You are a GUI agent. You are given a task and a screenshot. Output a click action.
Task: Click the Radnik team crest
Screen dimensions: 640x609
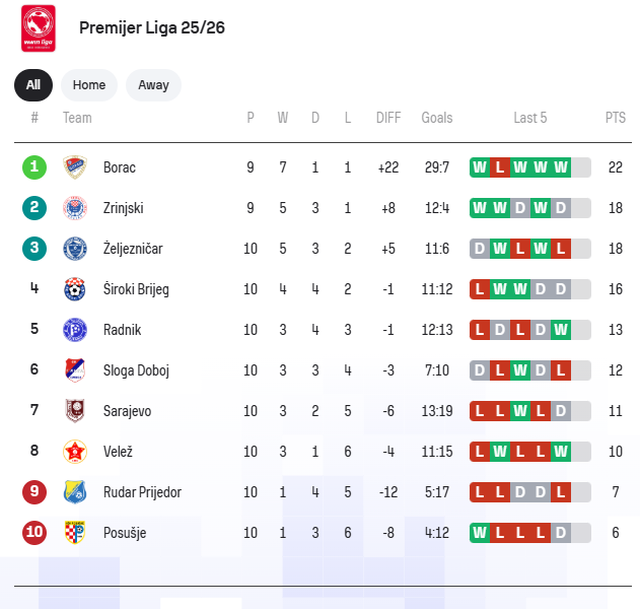click(74, 330)
